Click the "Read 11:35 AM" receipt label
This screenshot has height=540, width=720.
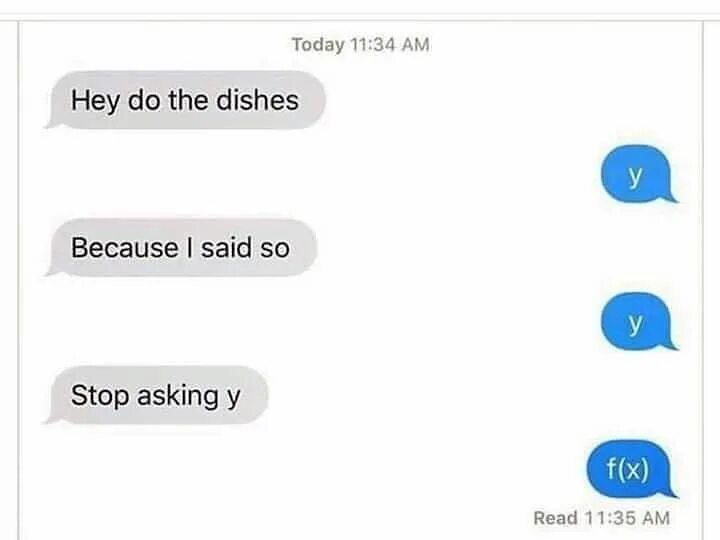(602, 518)
